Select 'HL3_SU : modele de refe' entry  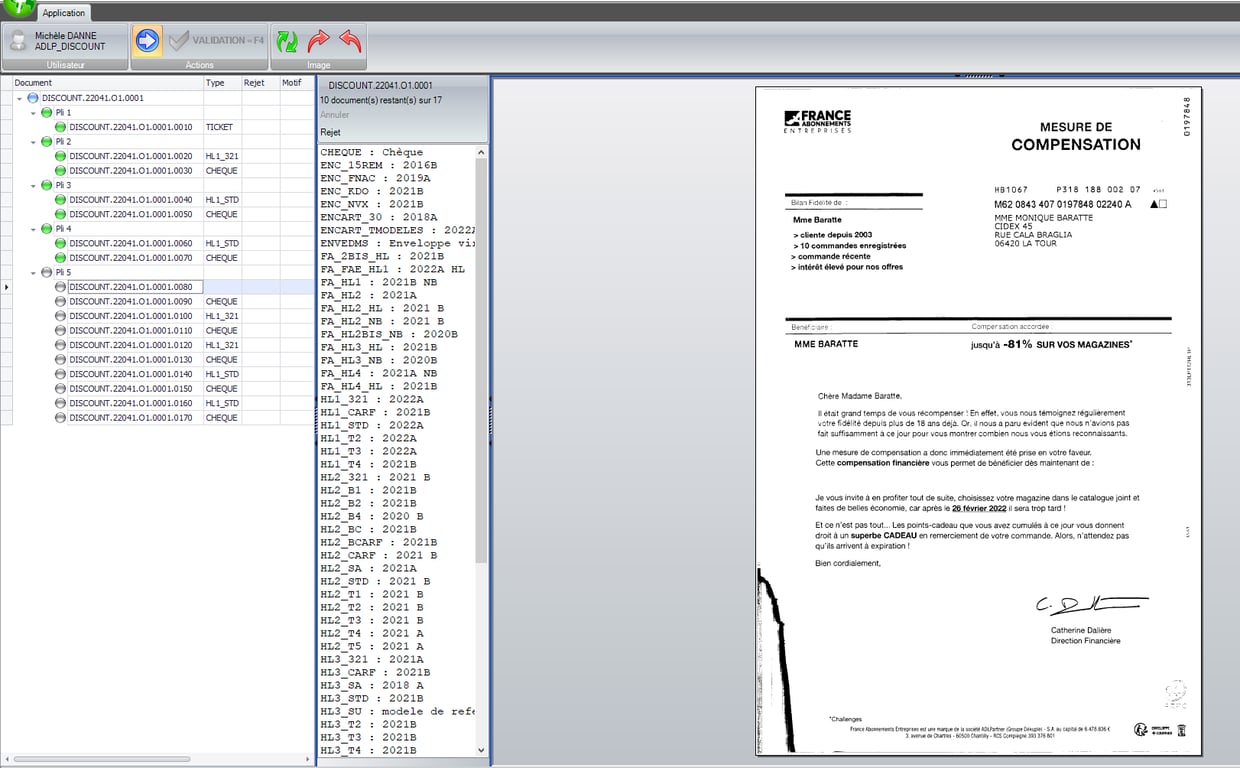coord(398,711)
